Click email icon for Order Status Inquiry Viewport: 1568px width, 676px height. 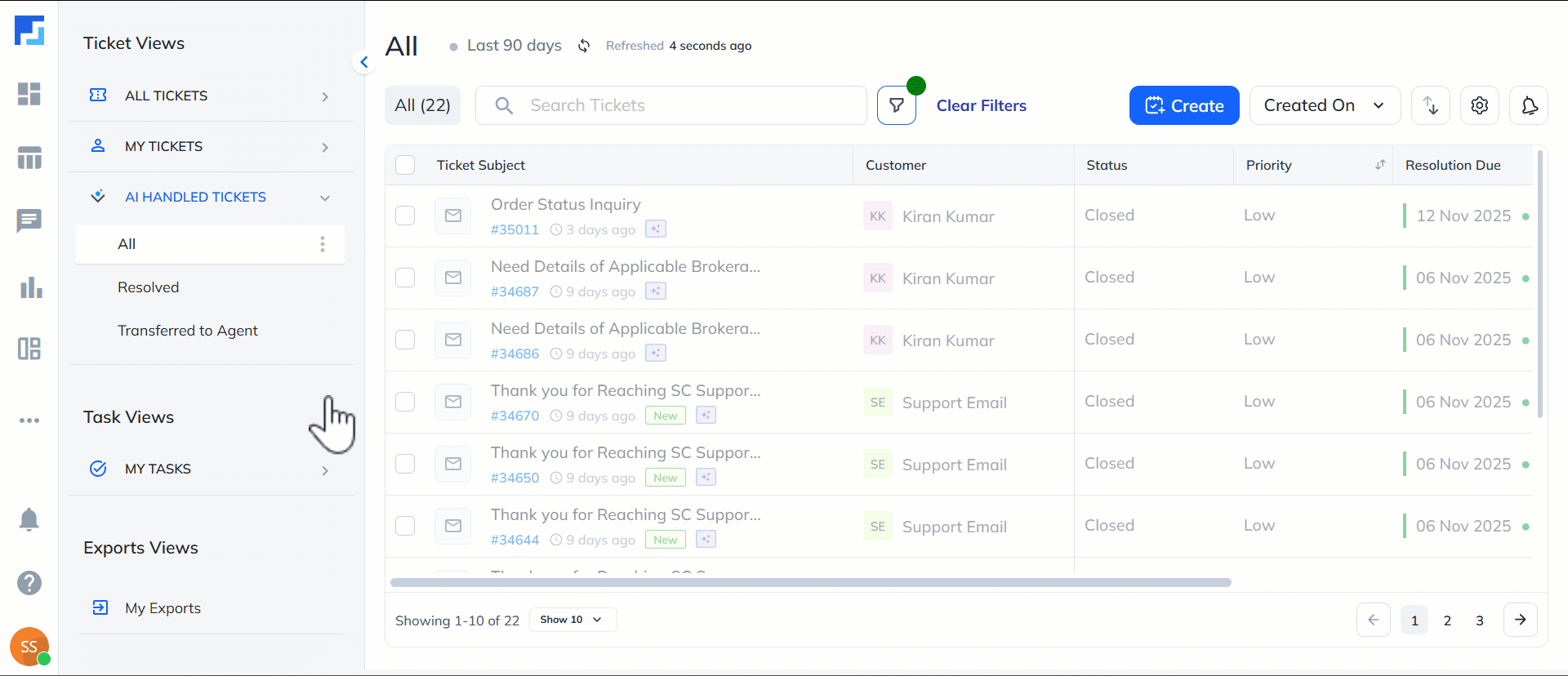[x=453, y=216]
